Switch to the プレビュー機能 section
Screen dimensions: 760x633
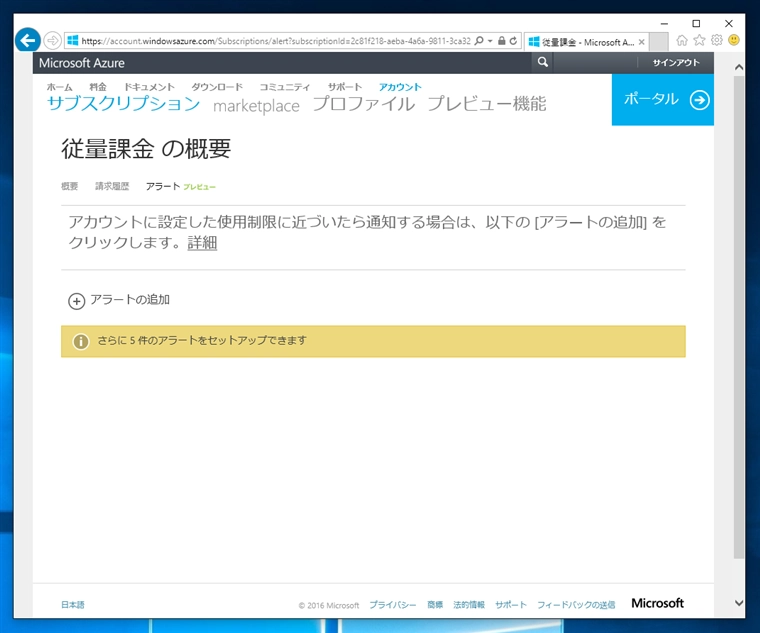point(487,104)
